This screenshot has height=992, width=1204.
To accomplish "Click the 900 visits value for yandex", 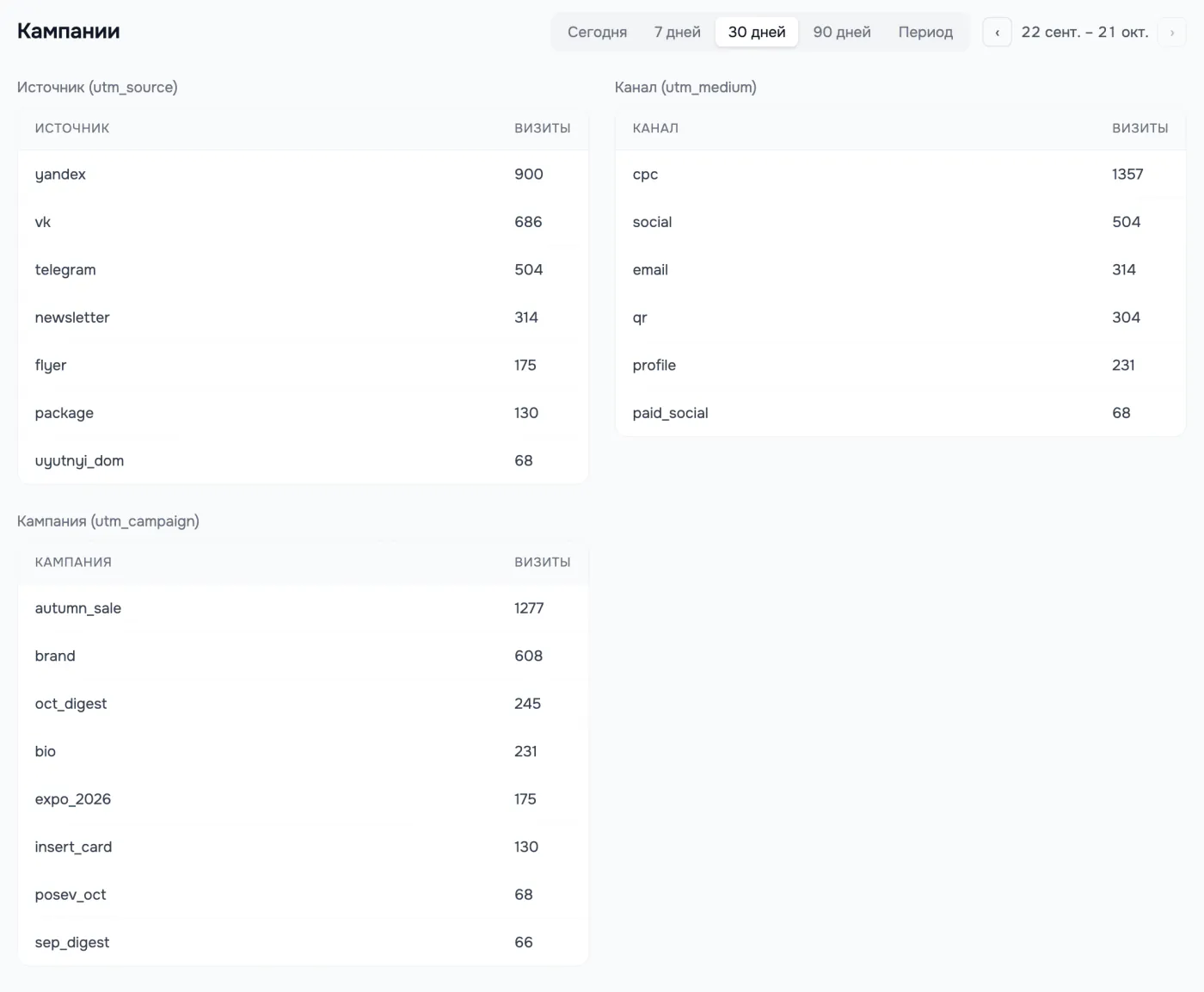I will (x=529, y=174).
